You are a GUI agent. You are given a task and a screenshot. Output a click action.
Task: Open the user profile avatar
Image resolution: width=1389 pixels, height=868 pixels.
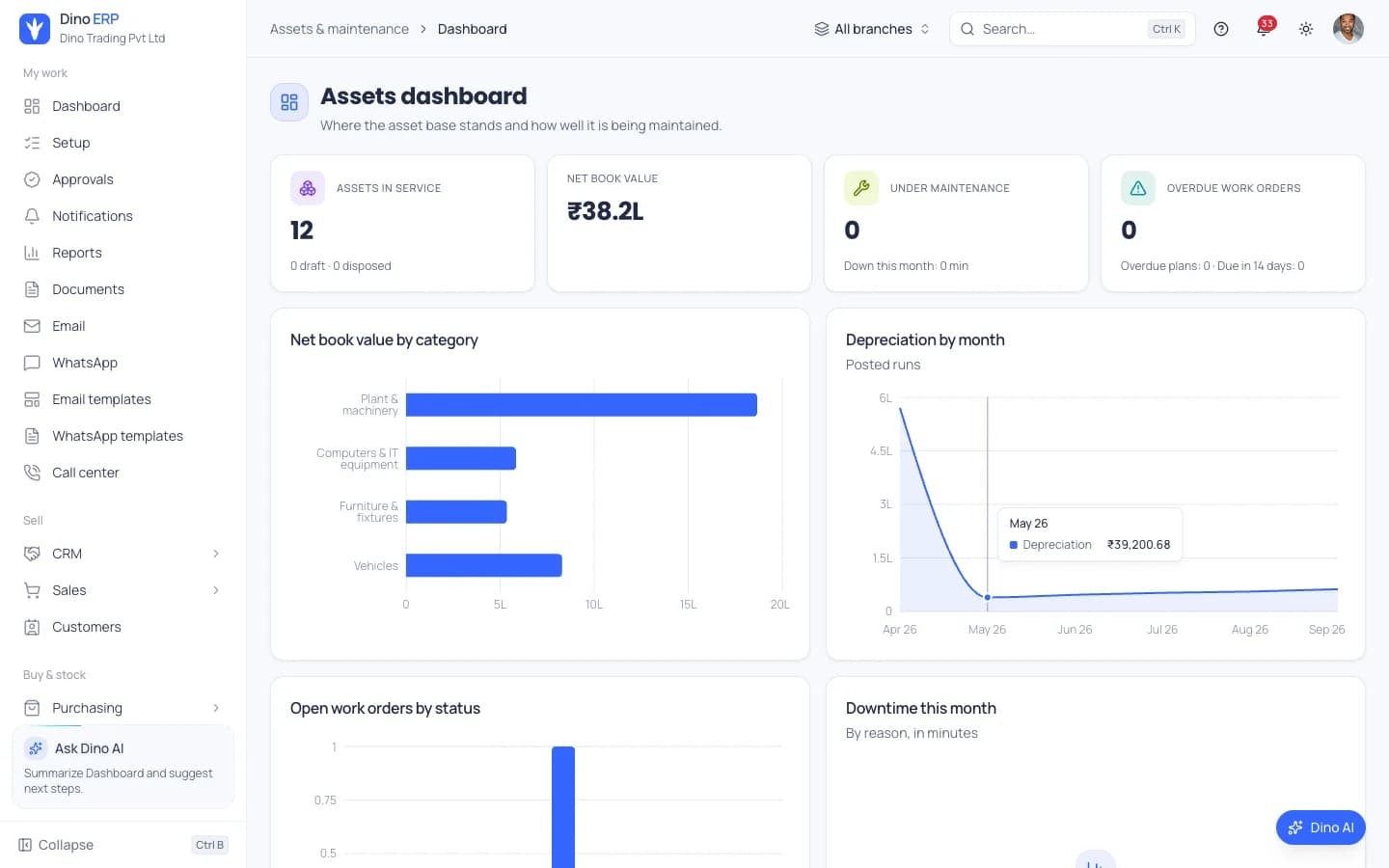pos(1348,29)
